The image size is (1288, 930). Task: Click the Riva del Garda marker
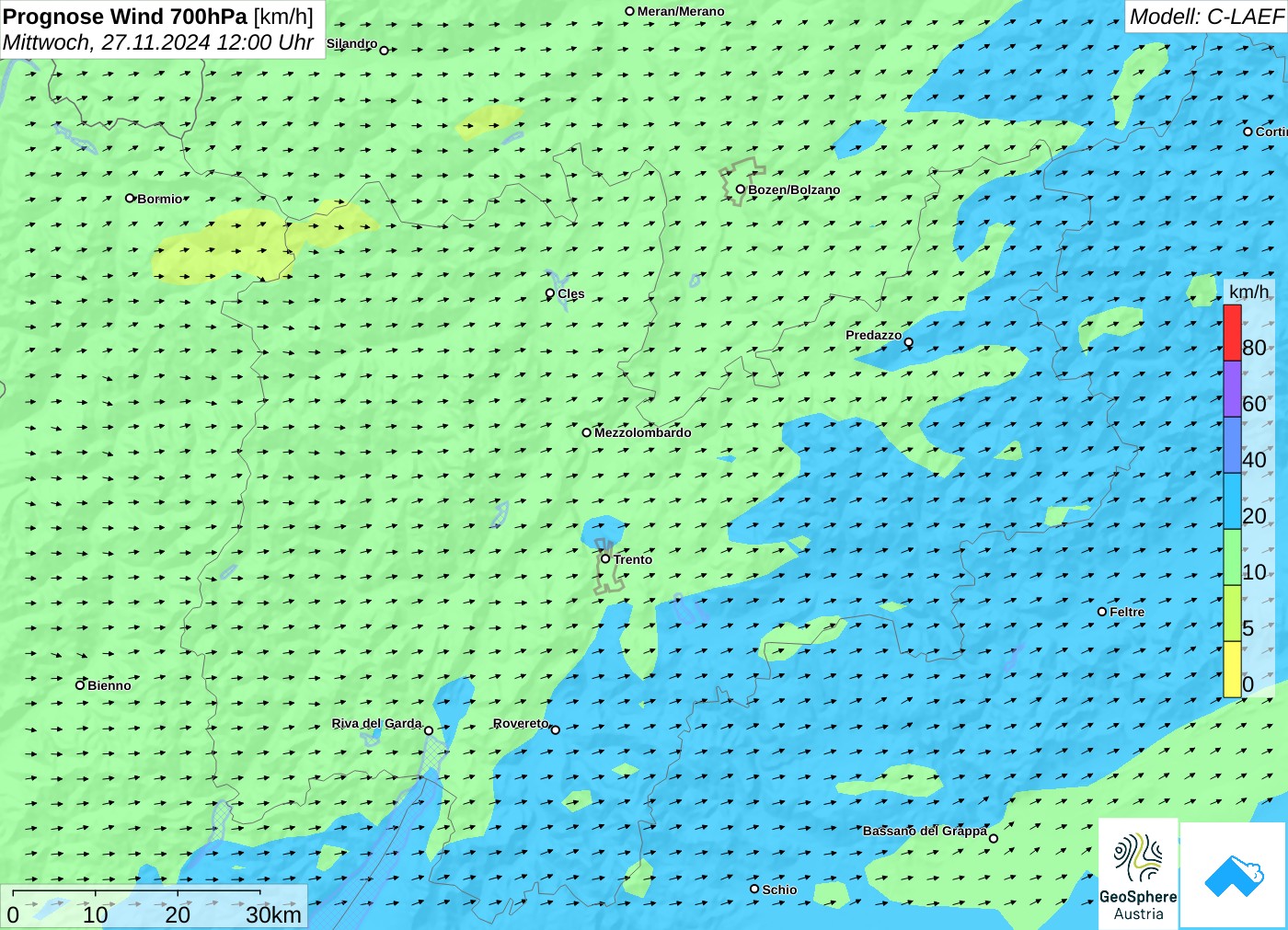(429, 730)
